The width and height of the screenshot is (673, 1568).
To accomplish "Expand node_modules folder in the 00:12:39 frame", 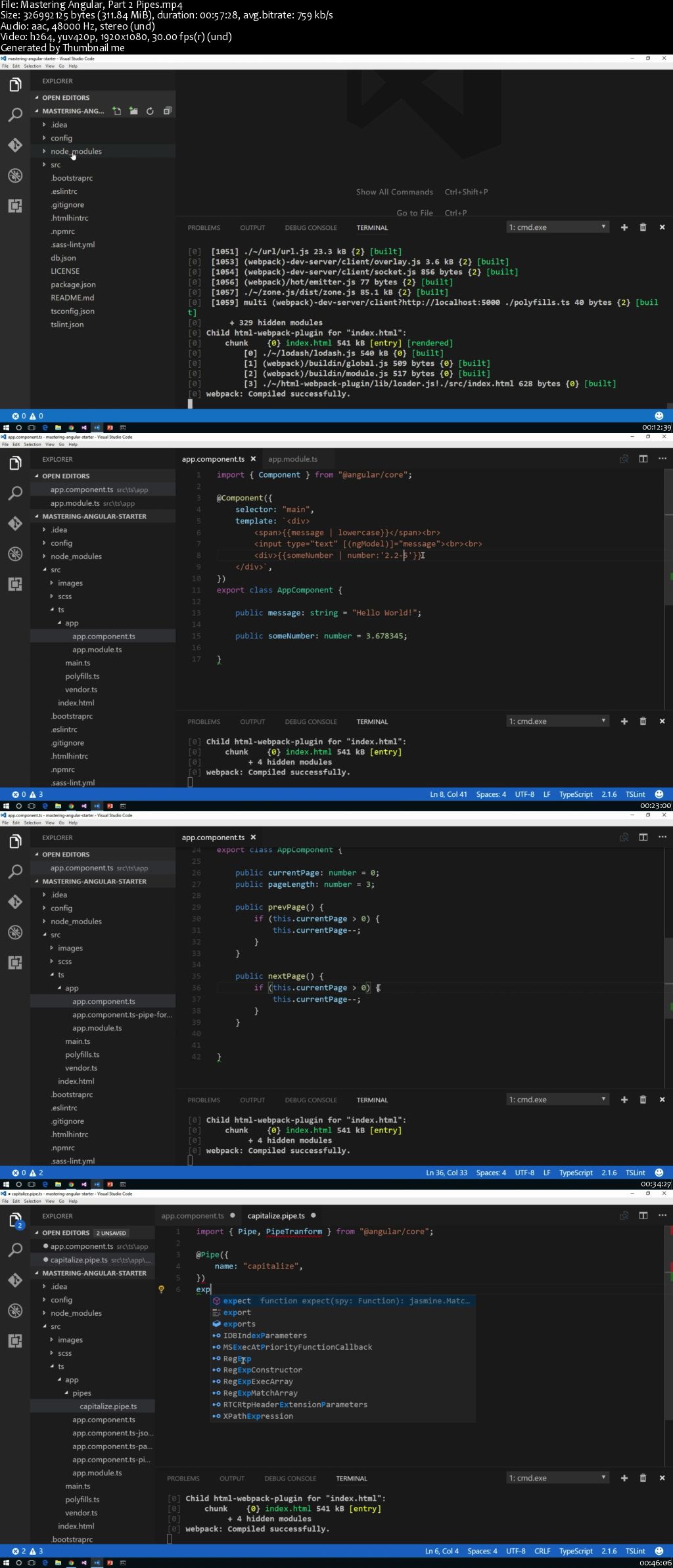I will 76,151.
